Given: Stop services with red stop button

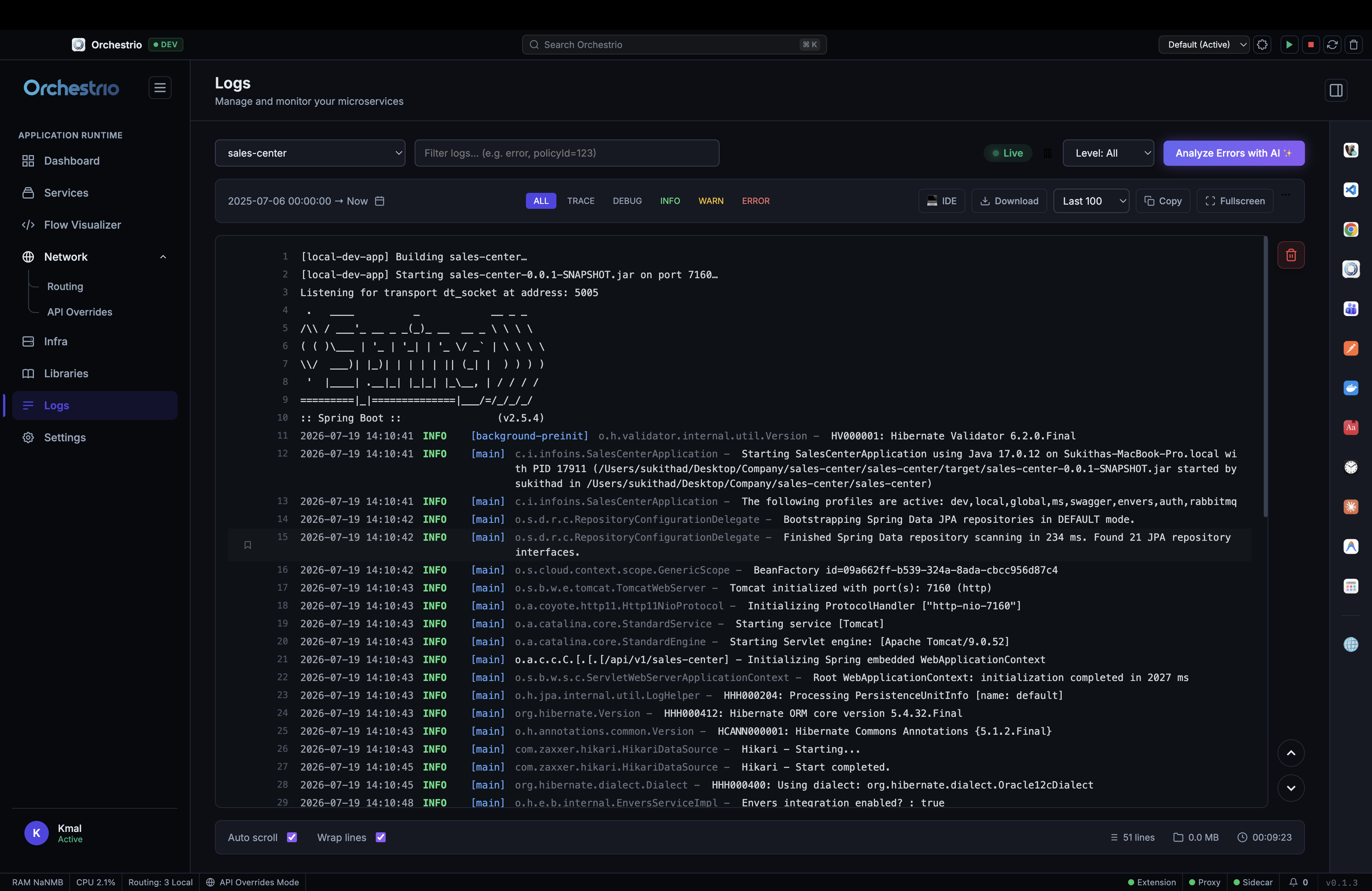Looking at the screenshot, I should point(1310,44).
